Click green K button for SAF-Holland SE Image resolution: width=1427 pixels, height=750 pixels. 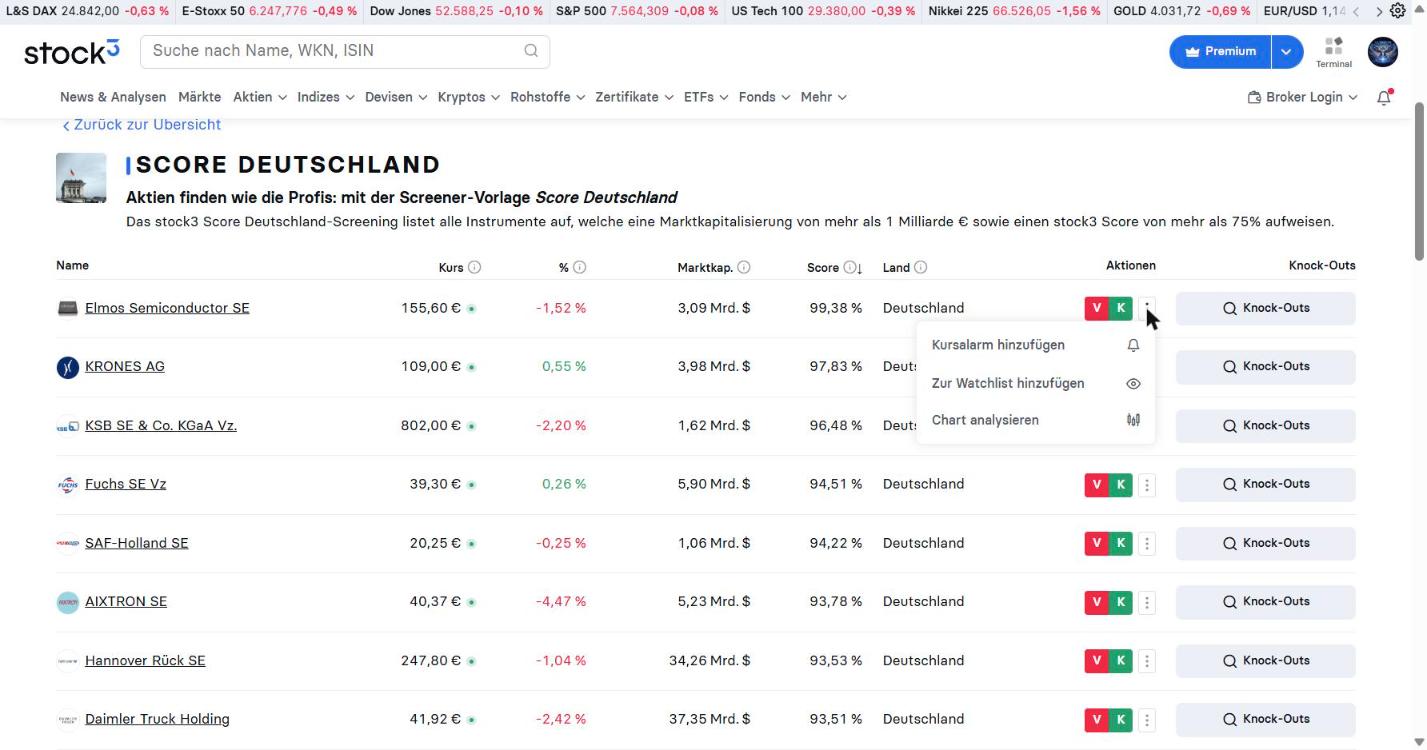[x=1121, y=544]
